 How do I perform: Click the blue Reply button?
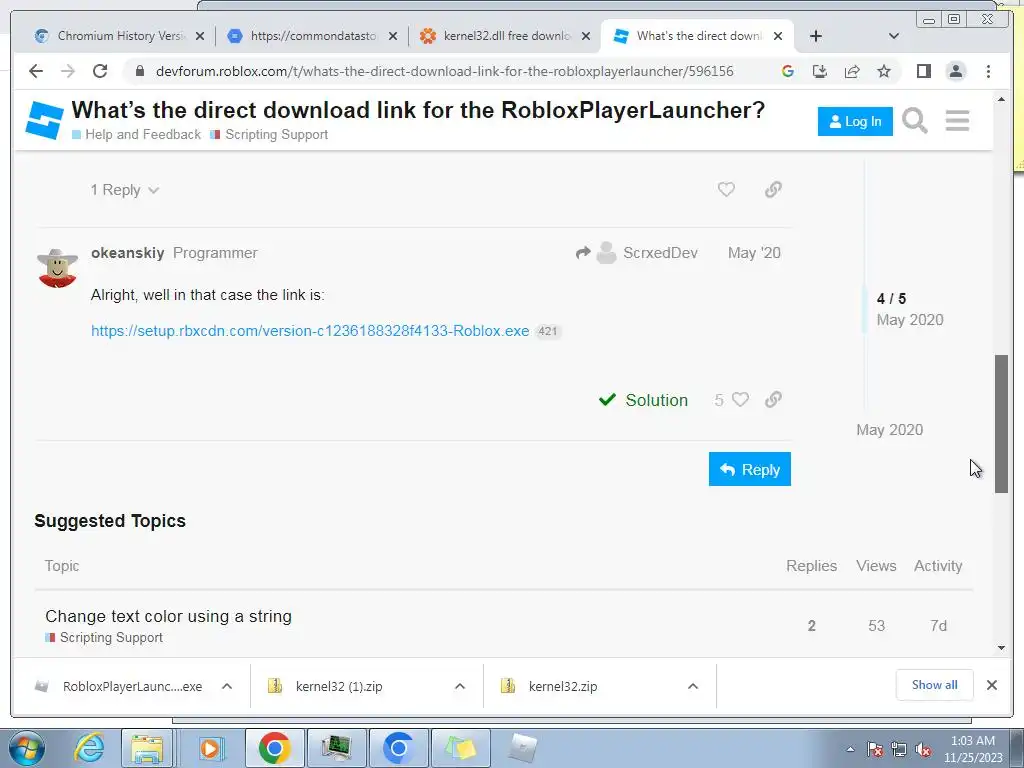[750, 470]
